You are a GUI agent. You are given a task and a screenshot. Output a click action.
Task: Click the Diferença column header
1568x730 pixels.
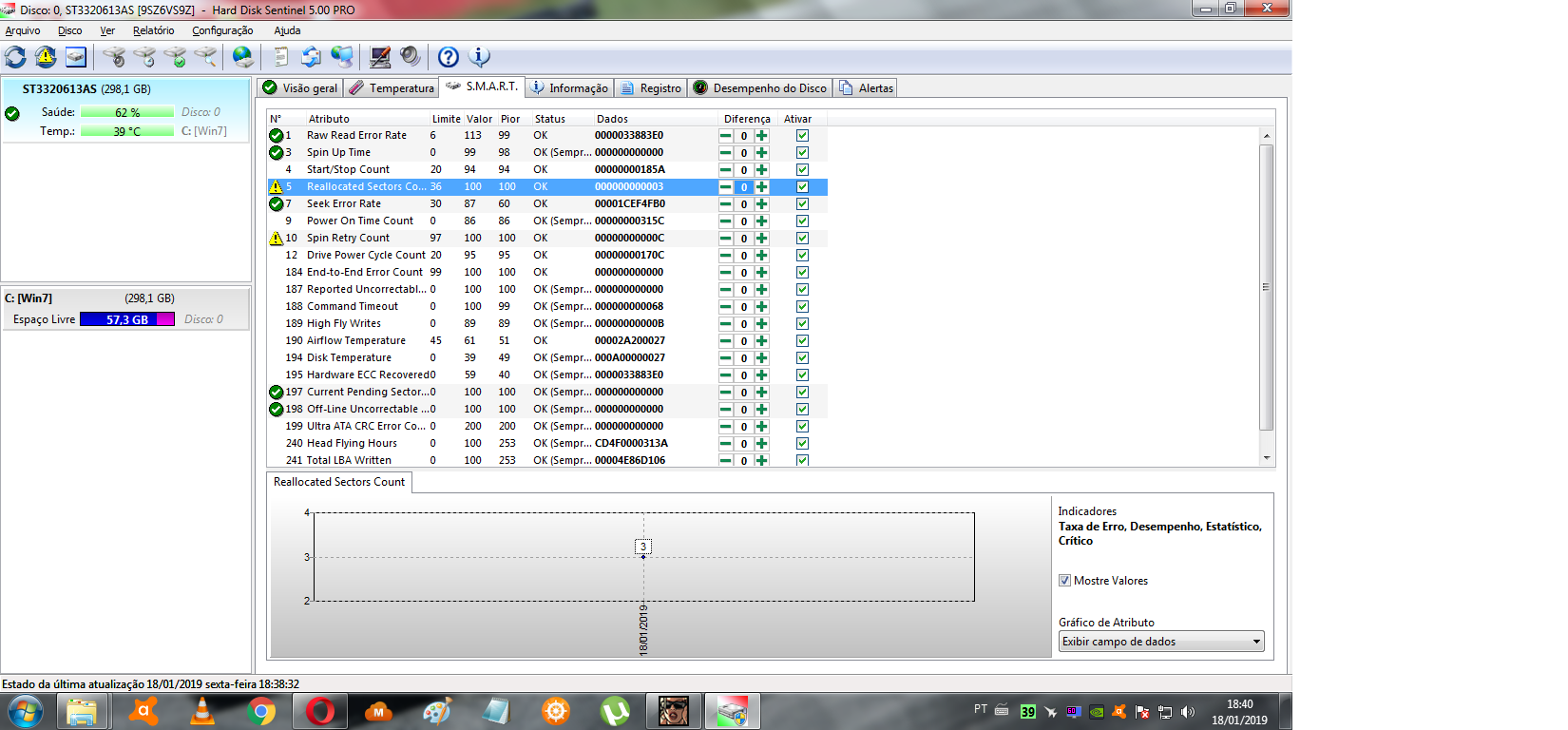pyautogui.click(x=748, y=119)
